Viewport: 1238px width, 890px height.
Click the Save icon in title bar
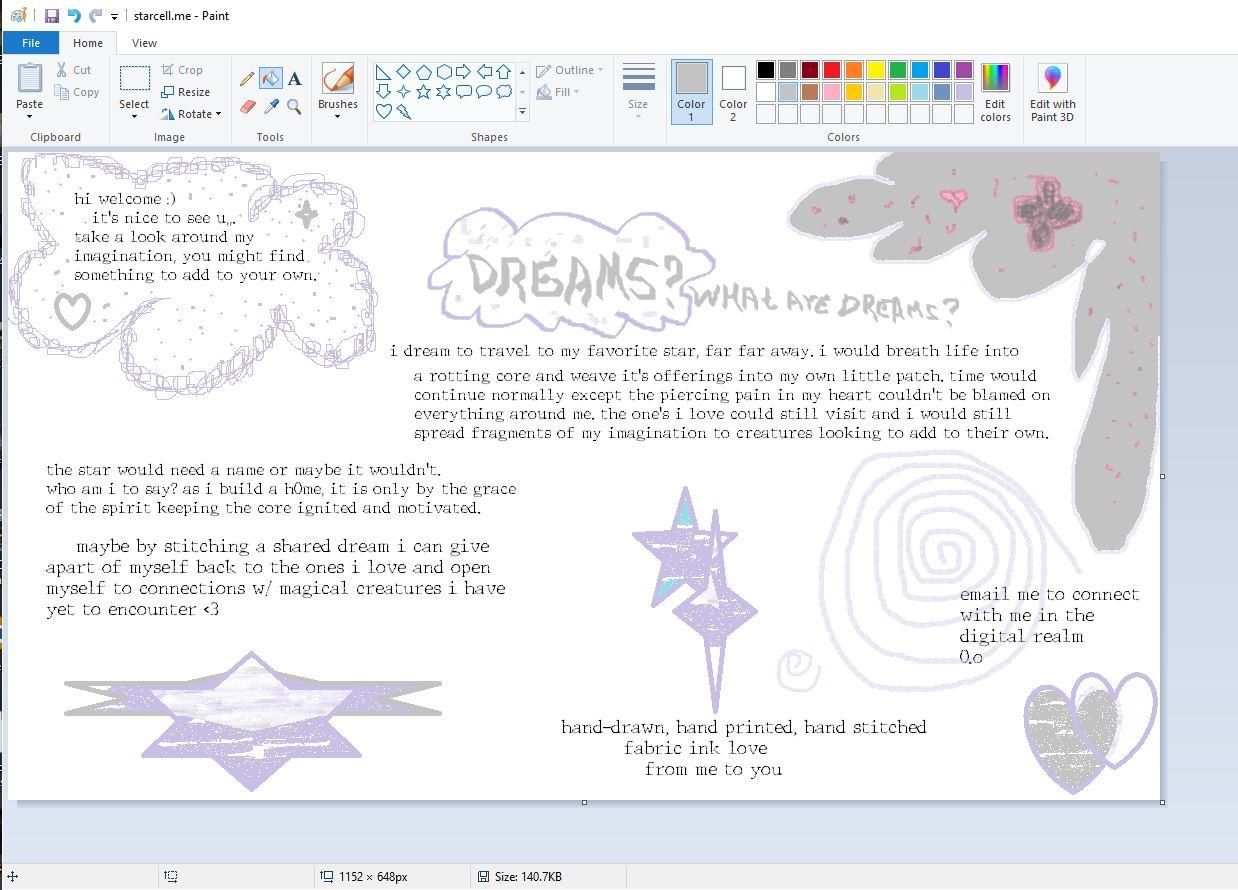(x=52, y=16)
